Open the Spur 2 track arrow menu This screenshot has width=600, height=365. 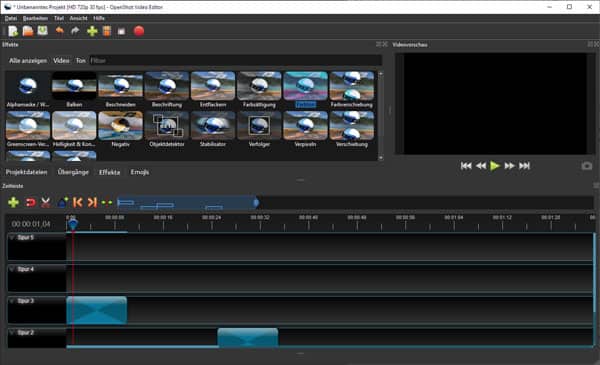point(12,332)
